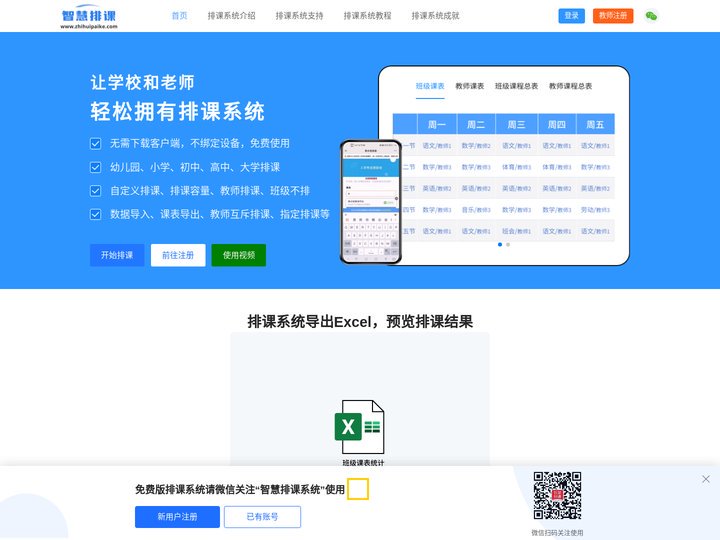The image size is (720, 540).
Task: Open 排课系统成就 menu item
Action: click(x=435, y=16)
